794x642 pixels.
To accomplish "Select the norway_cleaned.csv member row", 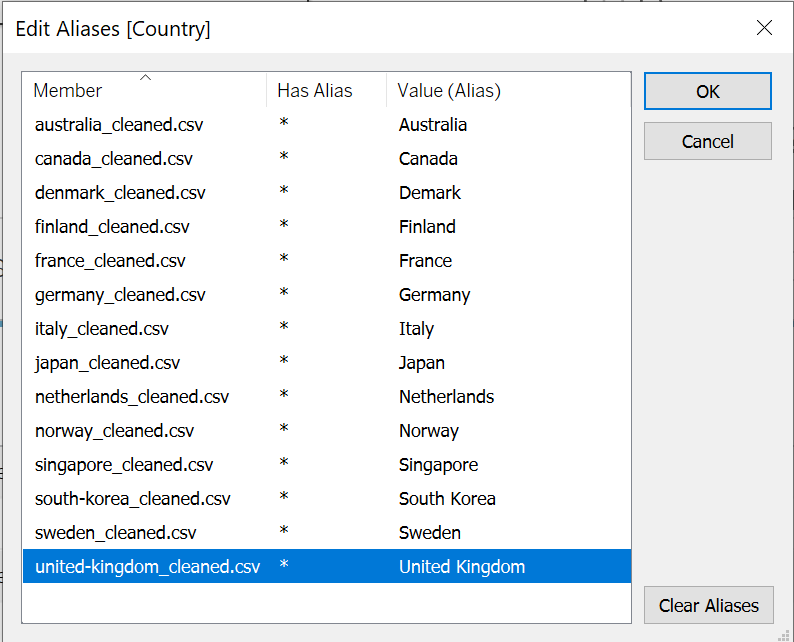I will tap(114, 431).
